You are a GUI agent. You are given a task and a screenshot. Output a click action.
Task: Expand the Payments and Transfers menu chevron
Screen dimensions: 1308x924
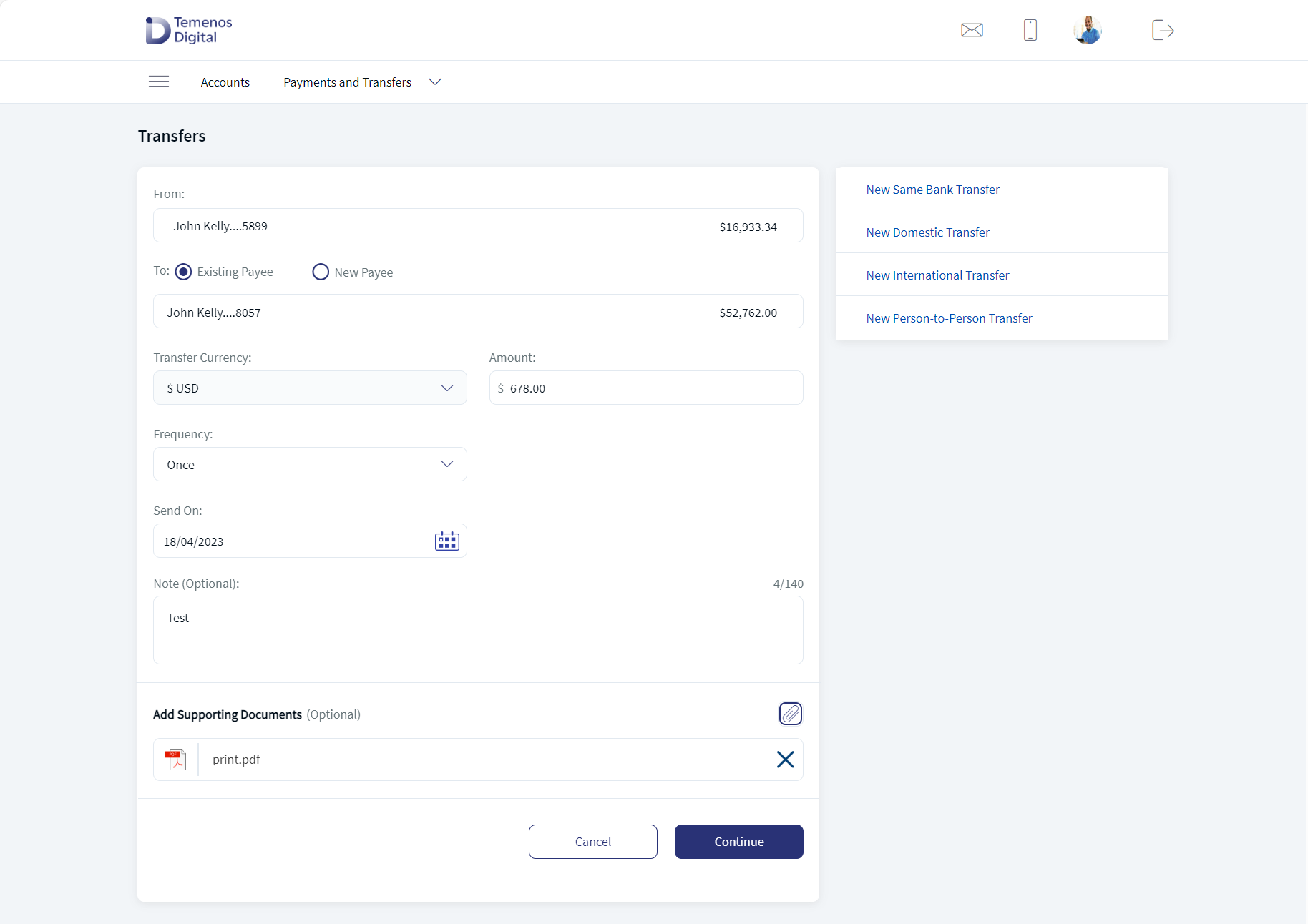point(435,82)
